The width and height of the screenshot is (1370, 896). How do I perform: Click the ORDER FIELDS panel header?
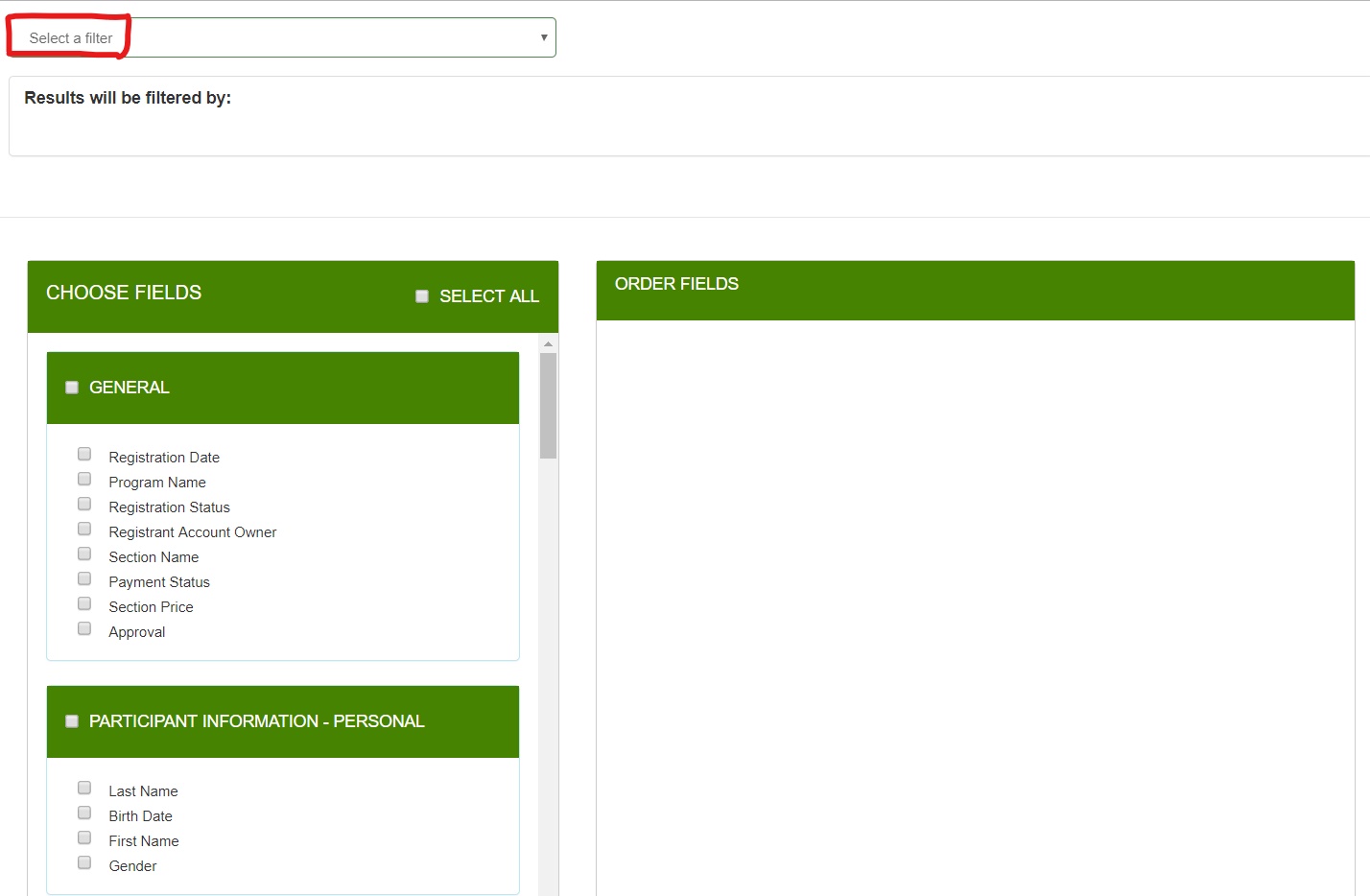(x=677, y=283)
